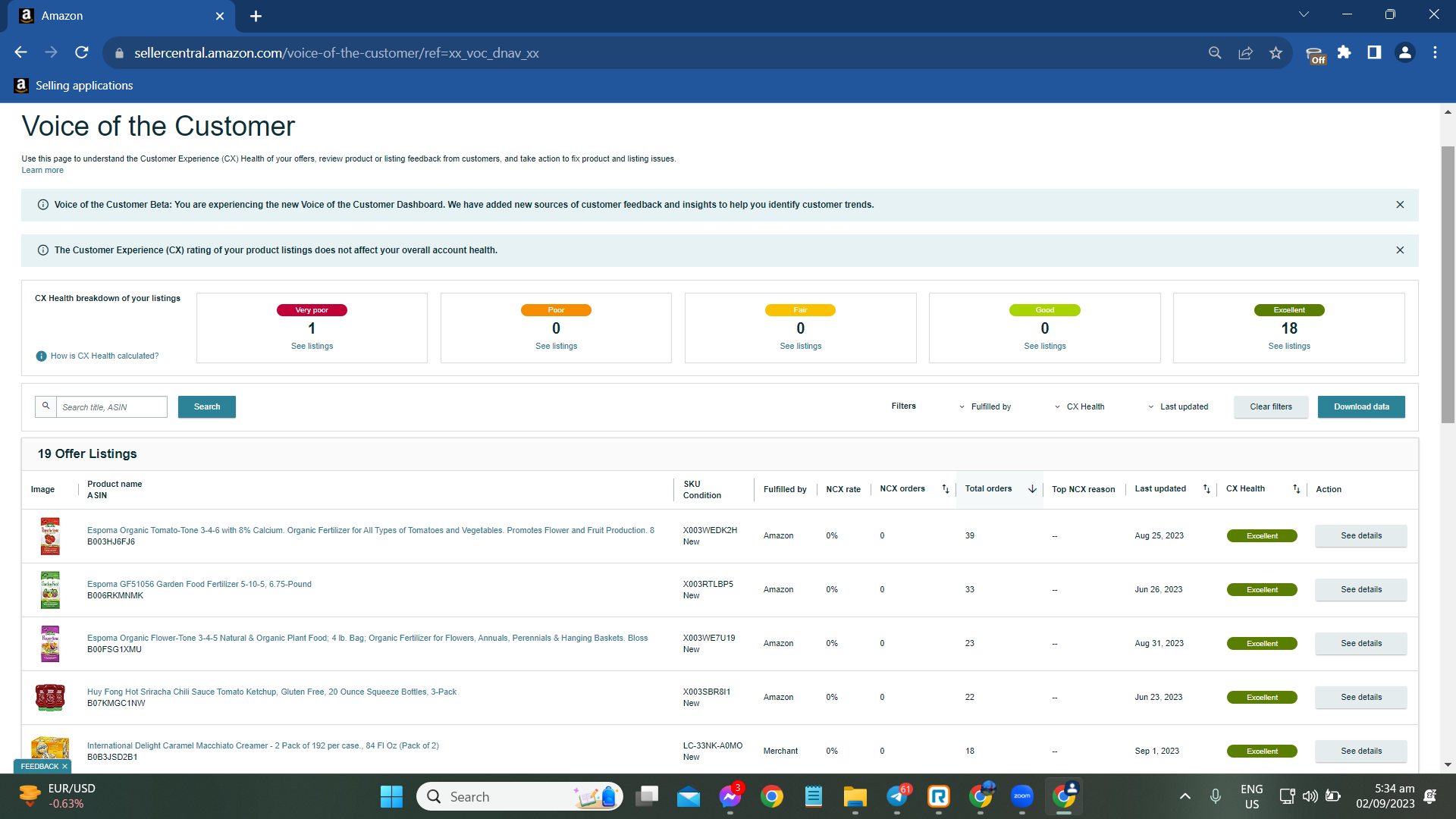Viewport: 1456px width, 819px height.
Task: Open Telegram from the taskbar
Action: point(897,796)
